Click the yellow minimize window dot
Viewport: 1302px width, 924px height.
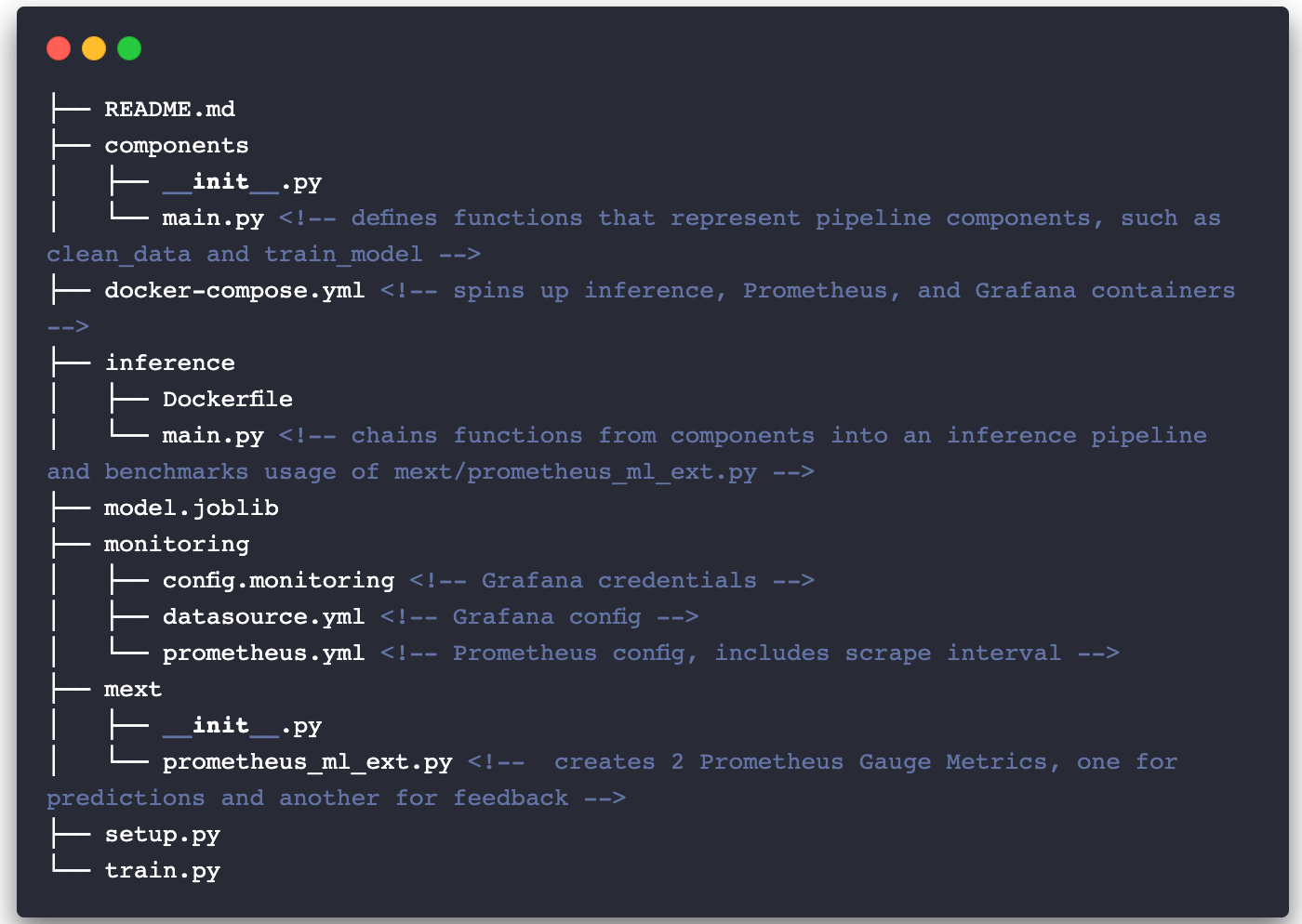94,48
